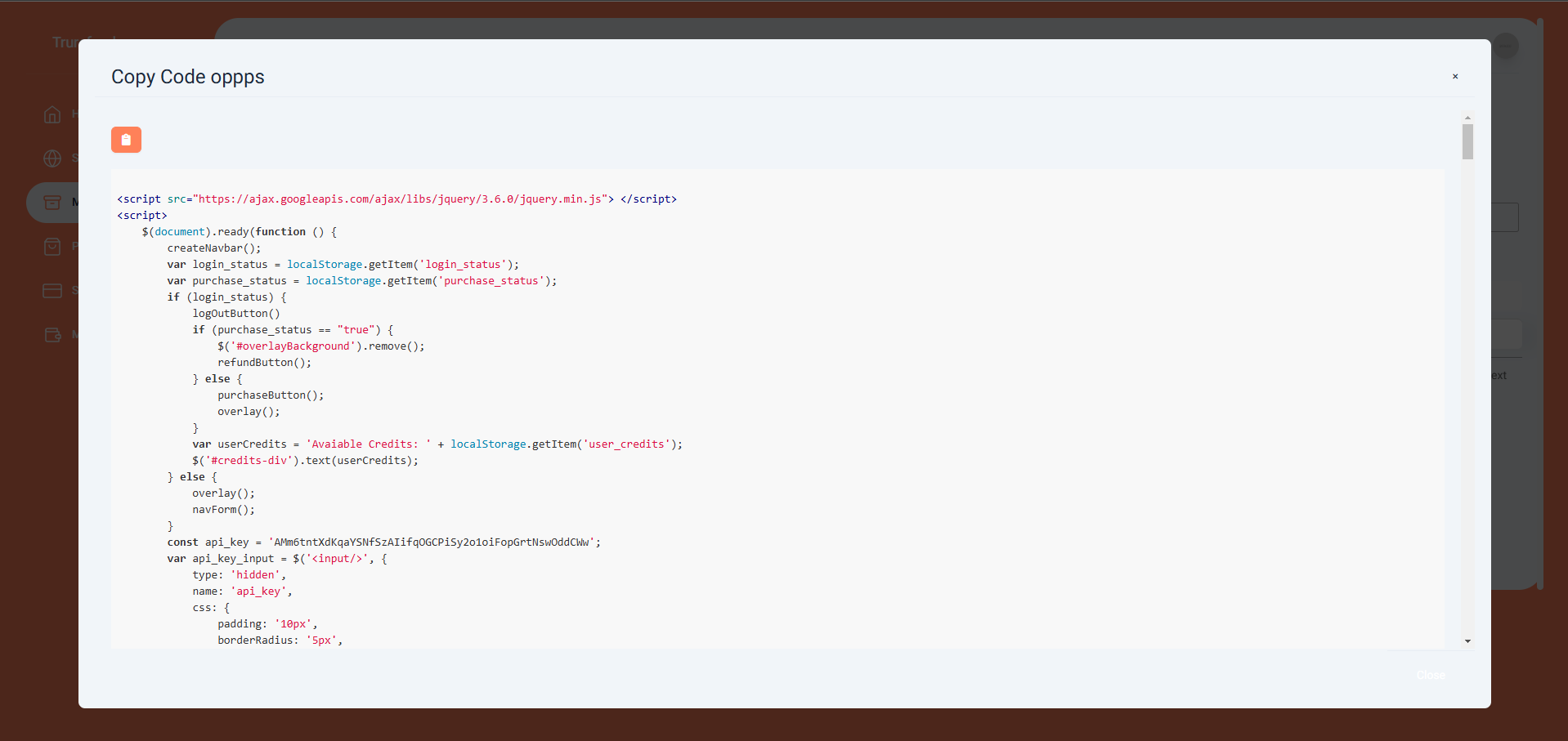
Task: Click the round avatar in top-right corner
Action: (x=1505, y=46)
